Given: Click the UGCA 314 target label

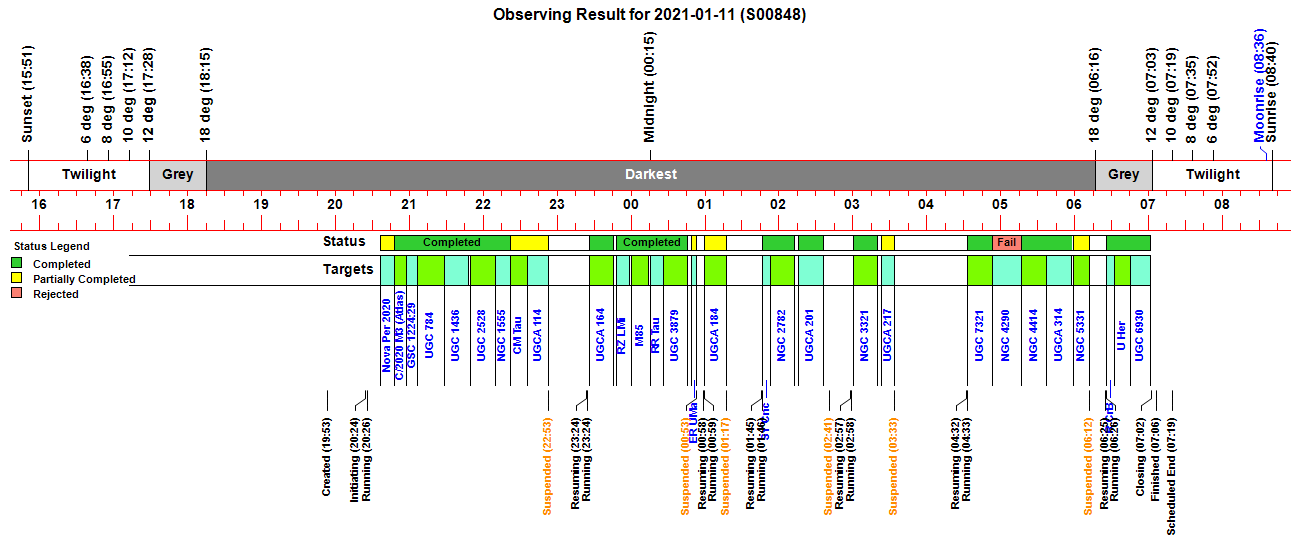Looking at the screenshot, I should pos(1058,334).
